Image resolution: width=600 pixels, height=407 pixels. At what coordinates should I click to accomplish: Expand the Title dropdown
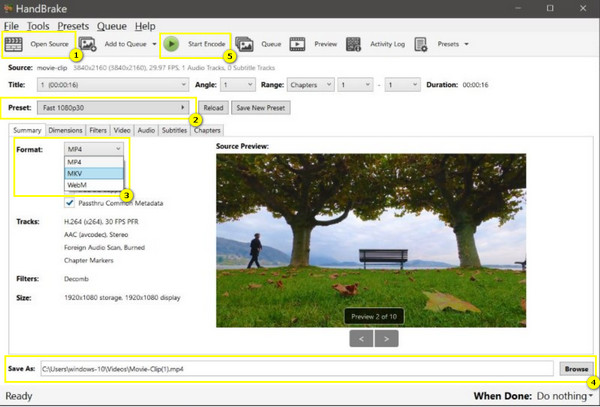[x=113, y=85]
